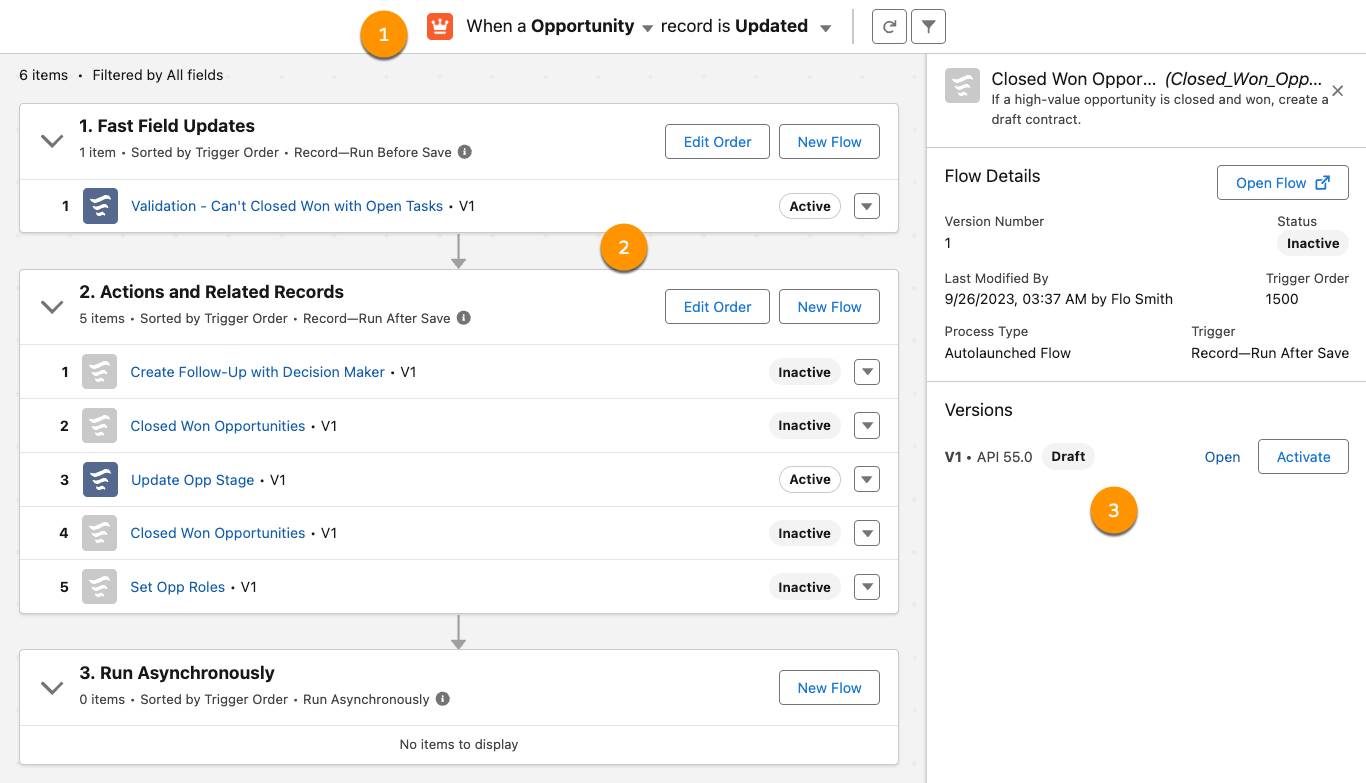Click the flow icon beside Create Follow-Up flow
Viewport: 1366px width, 783px height.
[x=99, y=371]
